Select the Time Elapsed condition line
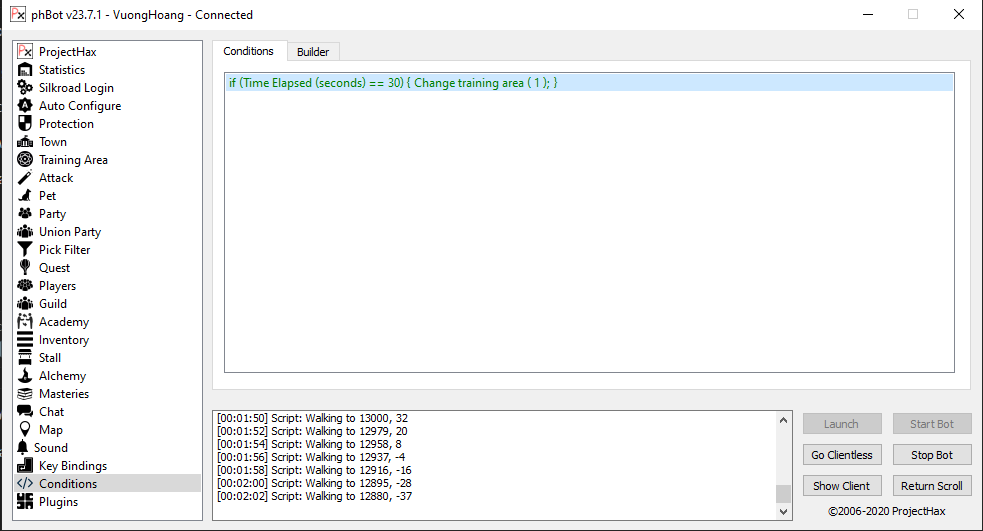The height and width of the screenshot is (531, 983). coord(393,83)
